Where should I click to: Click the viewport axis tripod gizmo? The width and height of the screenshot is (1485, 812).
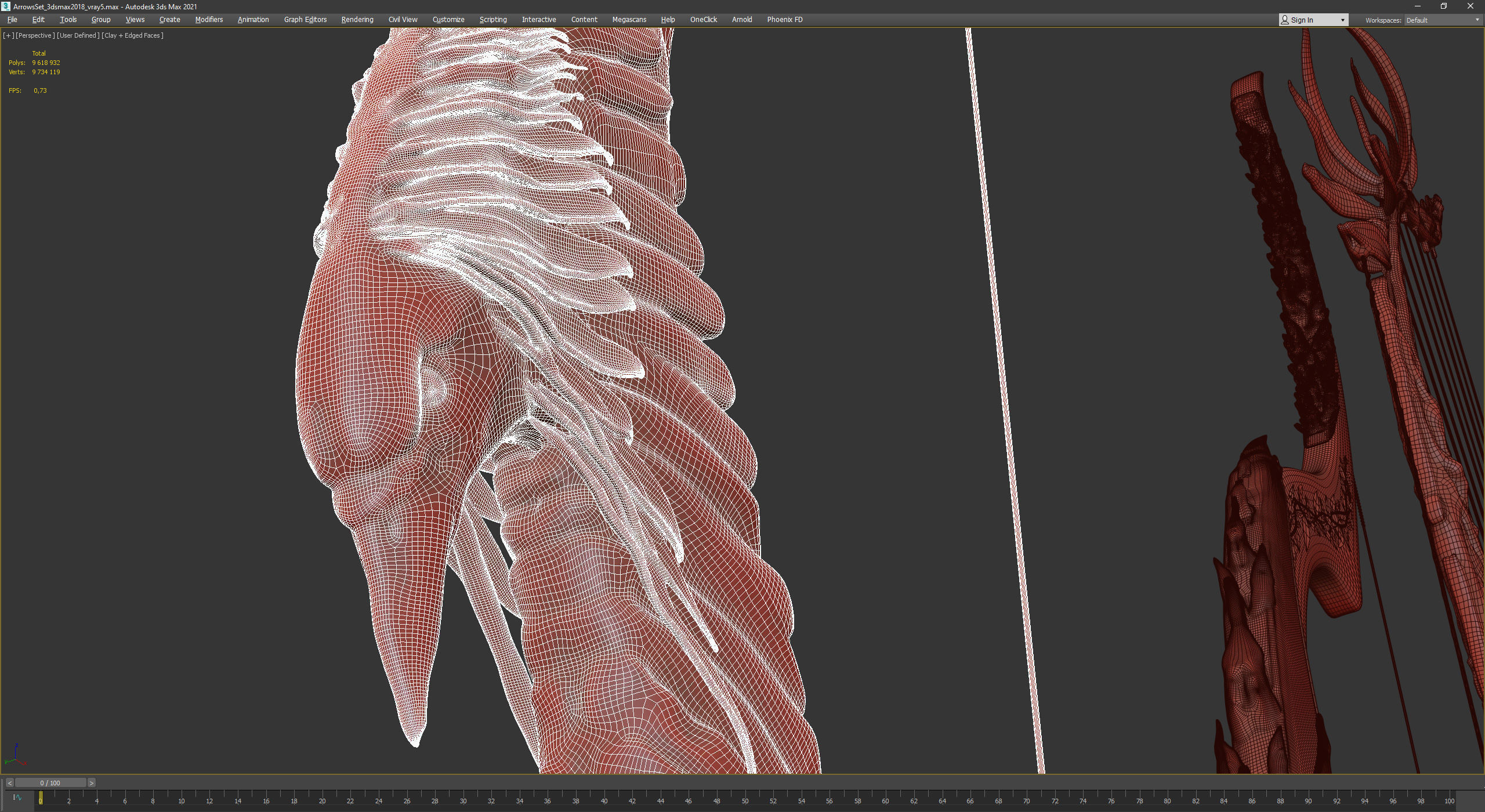pyautogui.click(x=15, y=755)
